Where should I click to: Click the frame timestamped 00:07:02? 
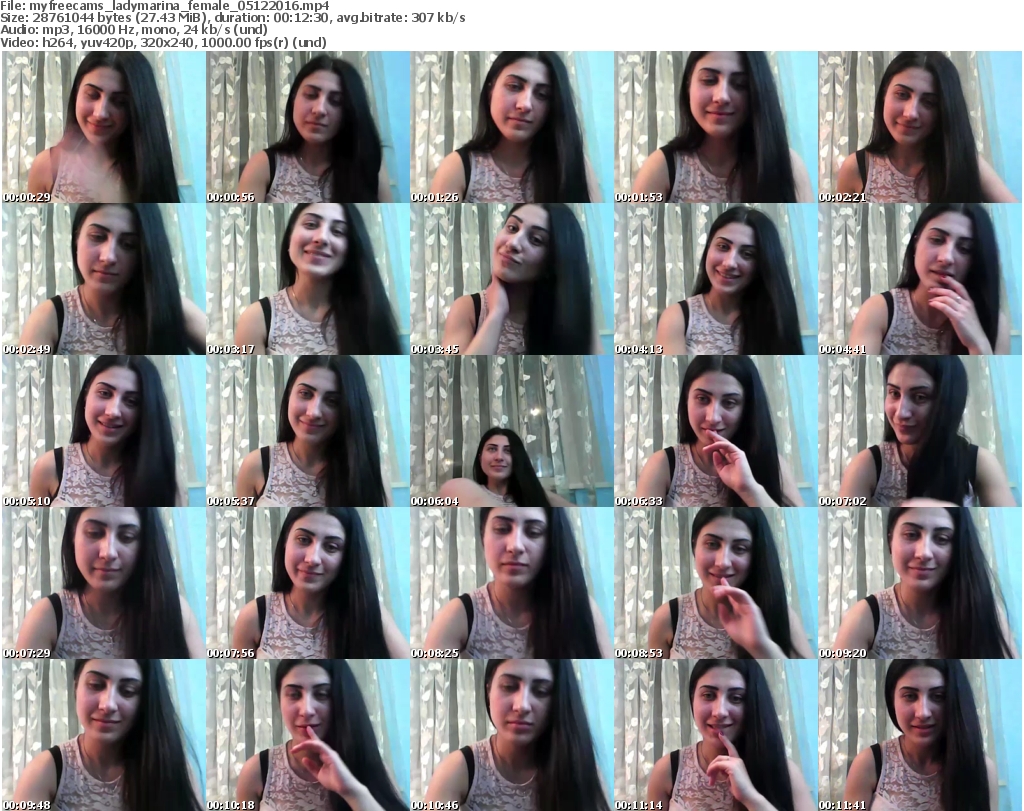pos(919,431)
